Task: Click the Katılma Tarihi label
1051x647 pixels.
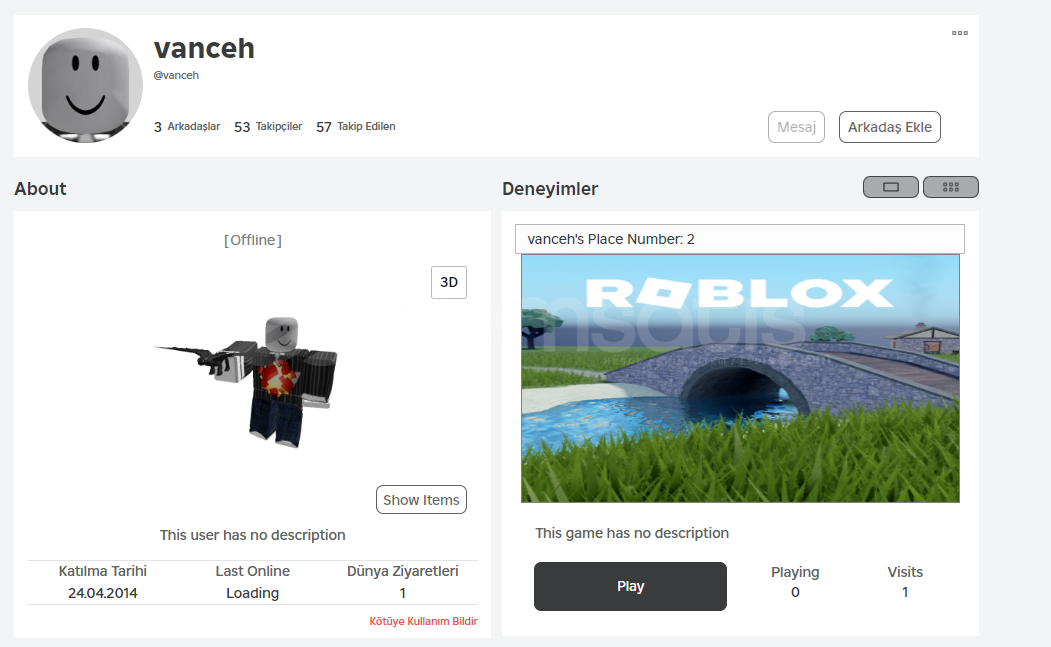Action: [x=103, y=571]
